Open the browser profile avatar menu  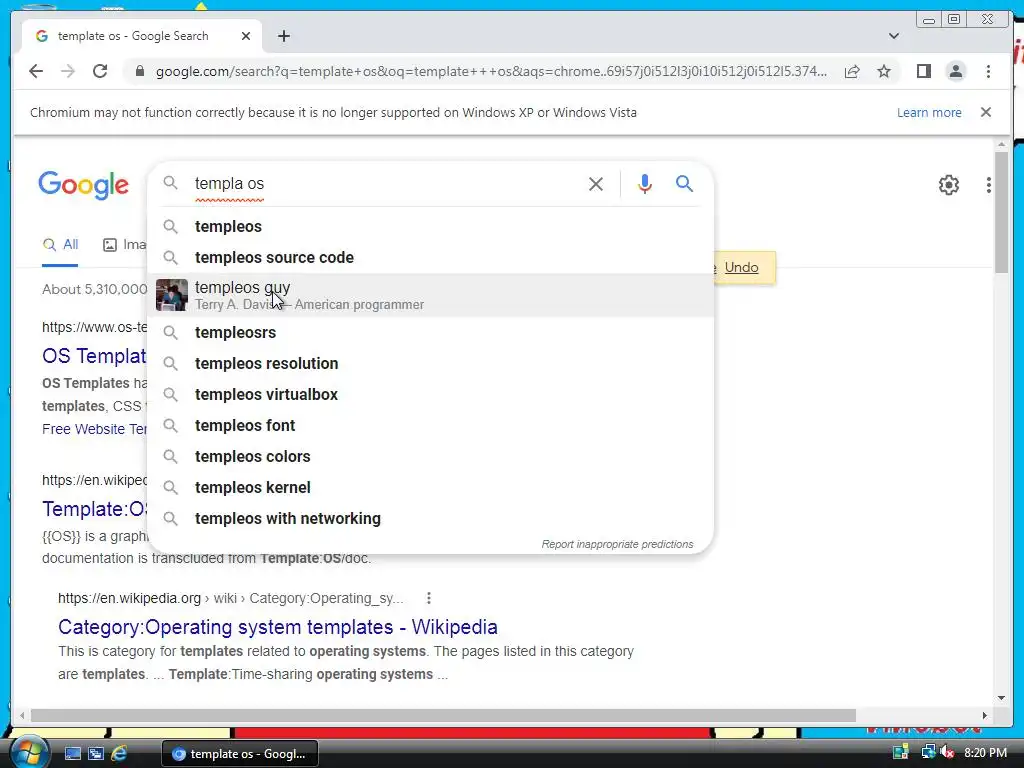[x=955, y=71]
